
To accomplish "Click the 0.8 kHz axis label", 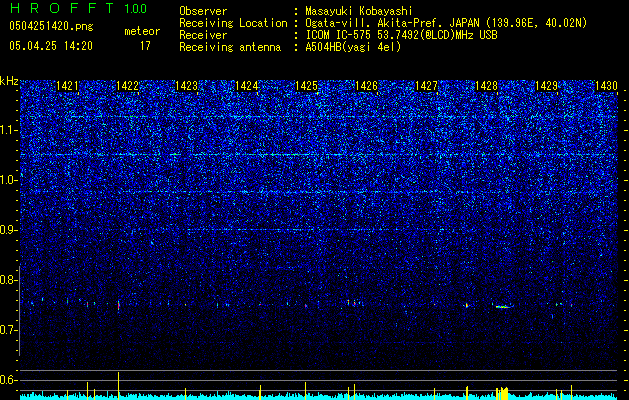I will click(x=8, y=280).
